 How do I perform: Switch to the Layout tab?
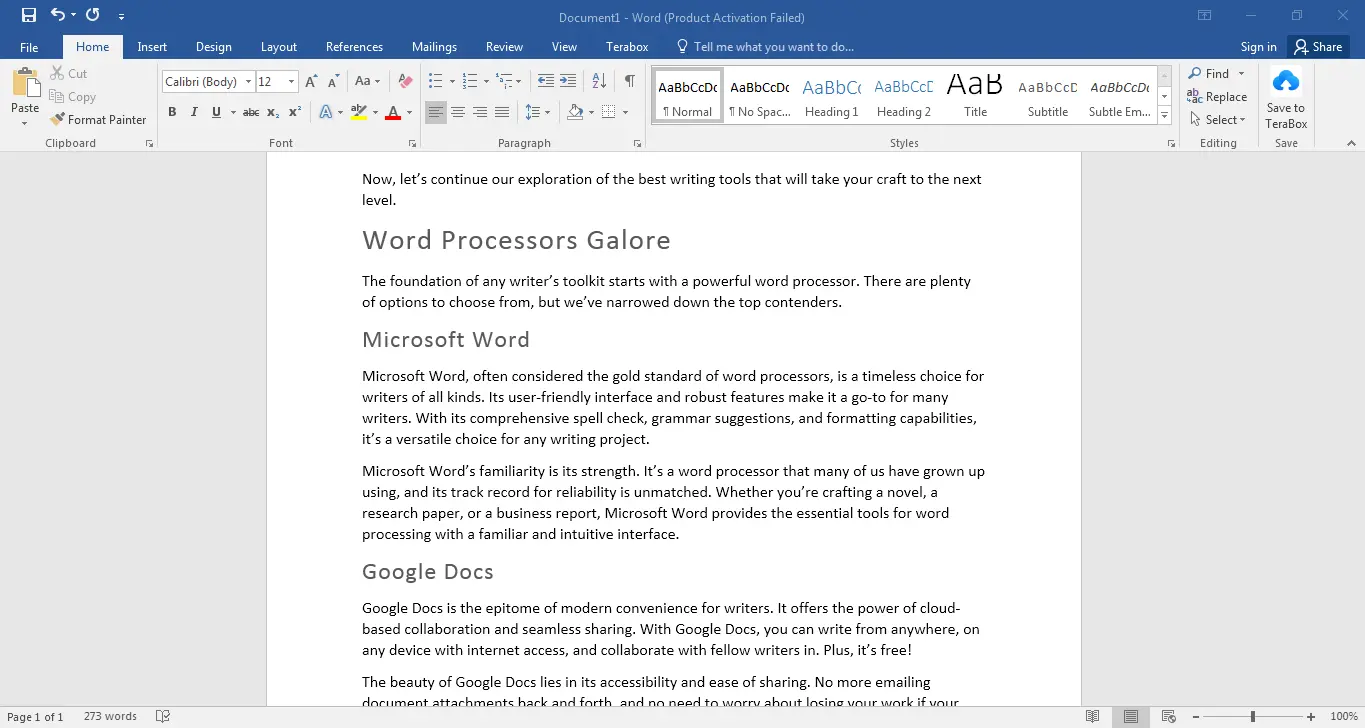(x=279, y=47)
